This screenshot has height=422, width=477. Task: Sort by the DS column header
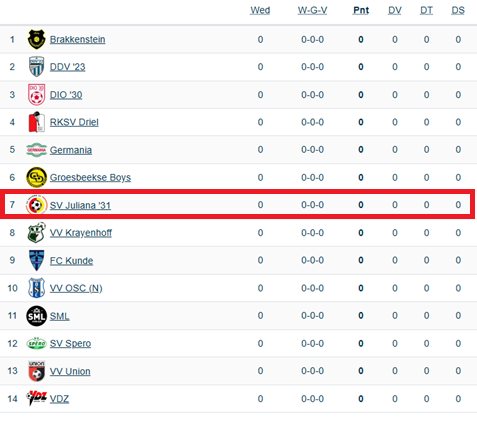click(x=458, y=10)
